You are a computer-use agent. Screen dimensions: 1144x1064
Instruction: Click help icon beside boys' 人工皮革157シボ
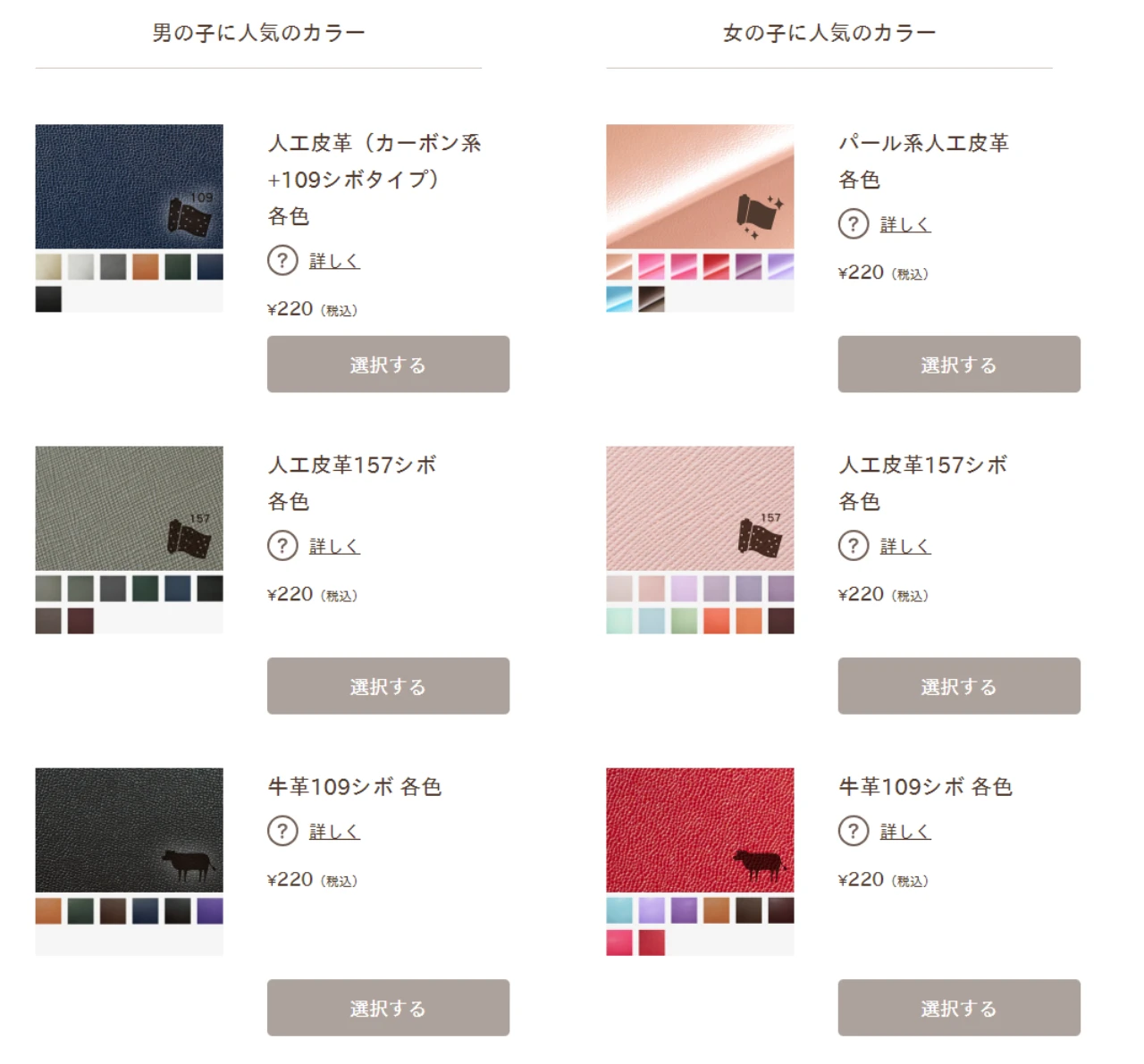click(282, 545)
